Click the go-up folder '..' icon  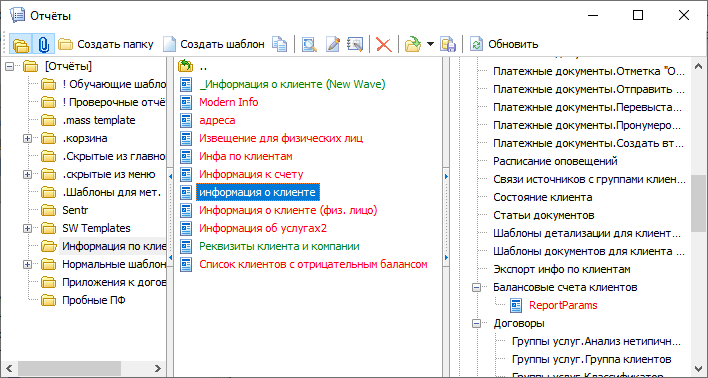coord(186,66)
